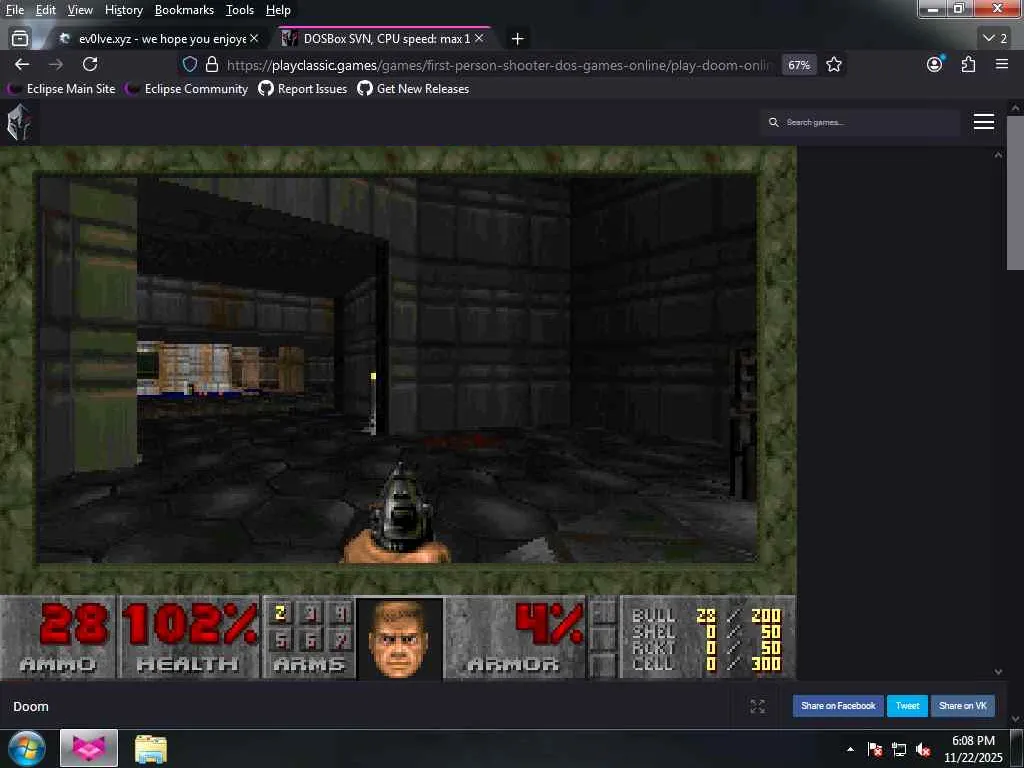Open the Bookmarks menu
The height and width of the screenshot is (768, 1024).
[x=184, y=10]
